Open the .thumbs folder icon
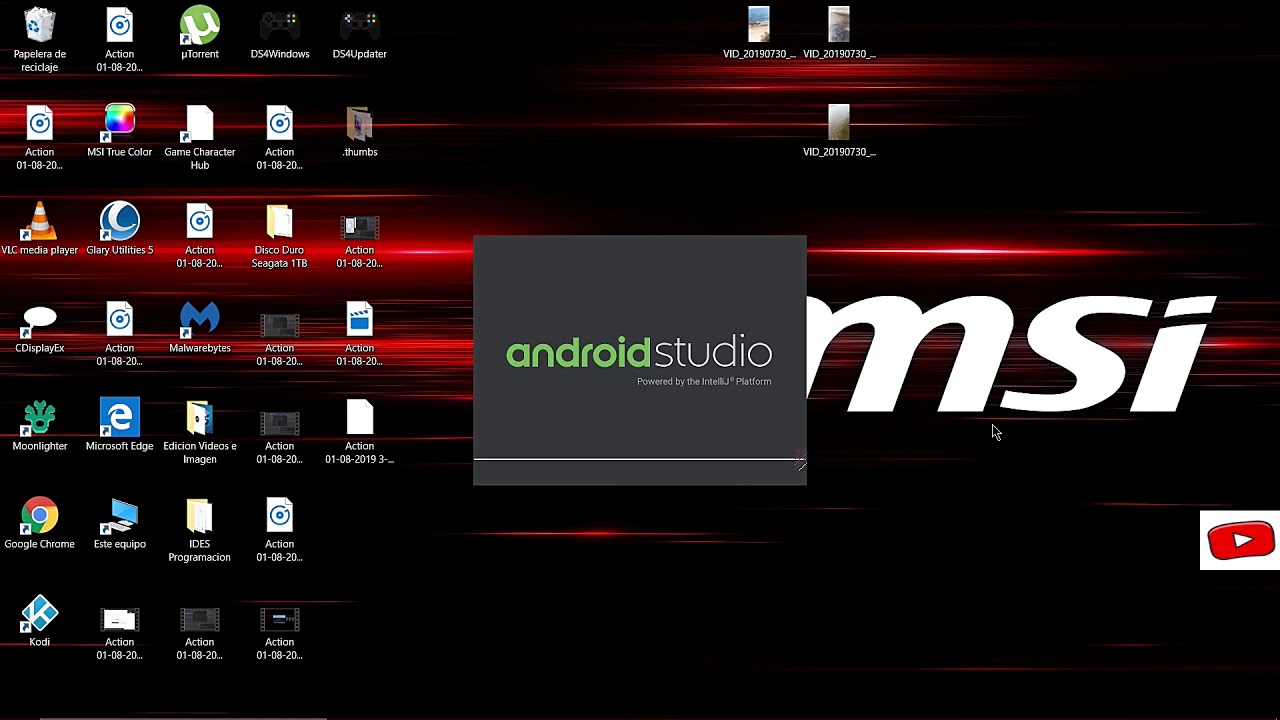Screen dimensions: 1280x720 (360, 123)
